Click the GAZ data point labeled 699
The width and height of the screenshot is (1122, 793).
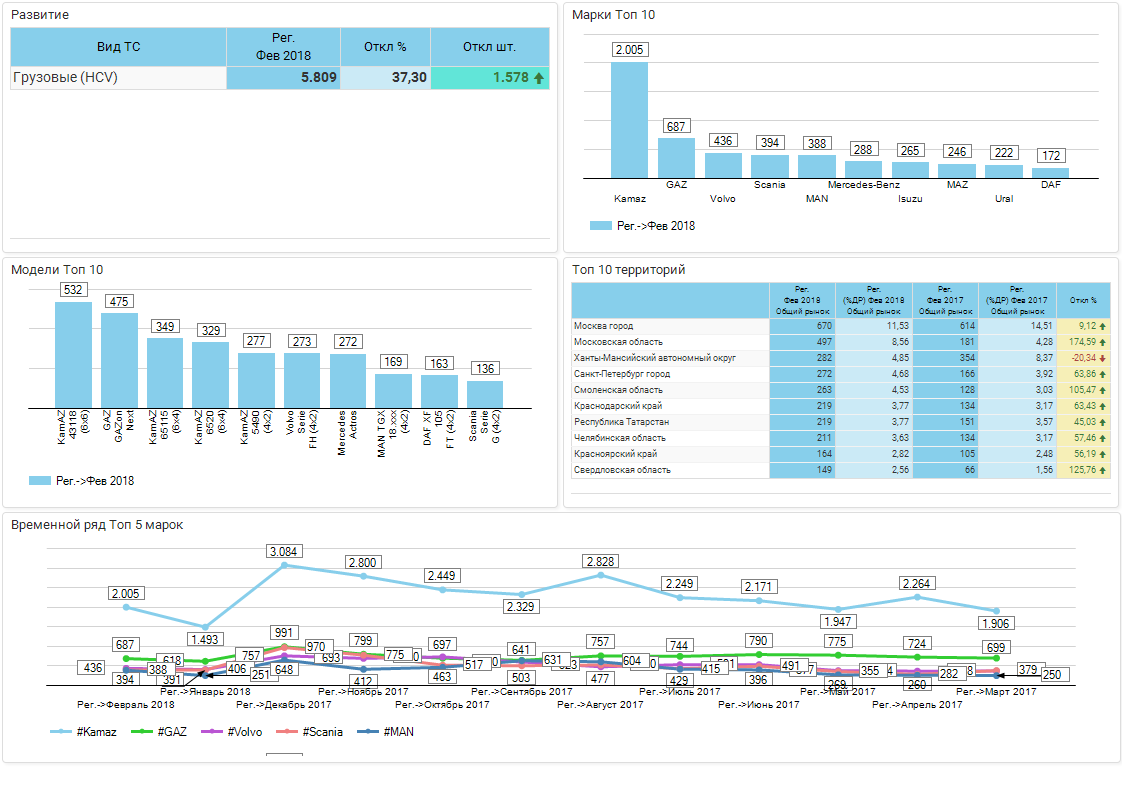tap(996, 658)
